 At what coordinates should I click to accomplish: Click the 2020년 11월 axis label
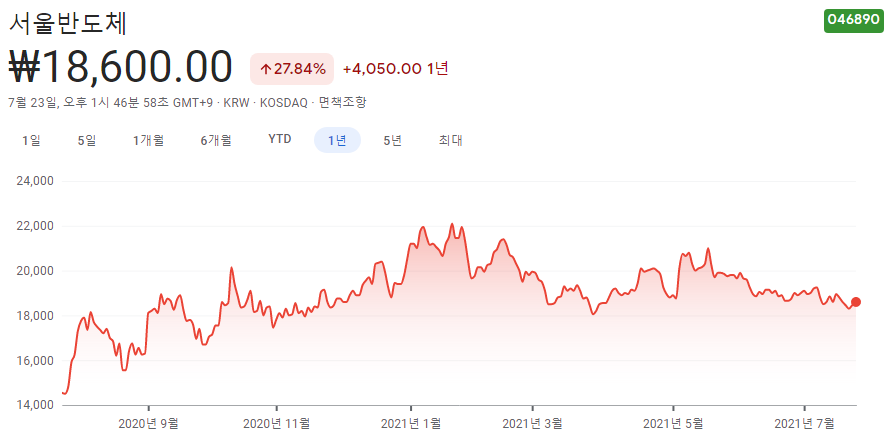pos(277,423)
